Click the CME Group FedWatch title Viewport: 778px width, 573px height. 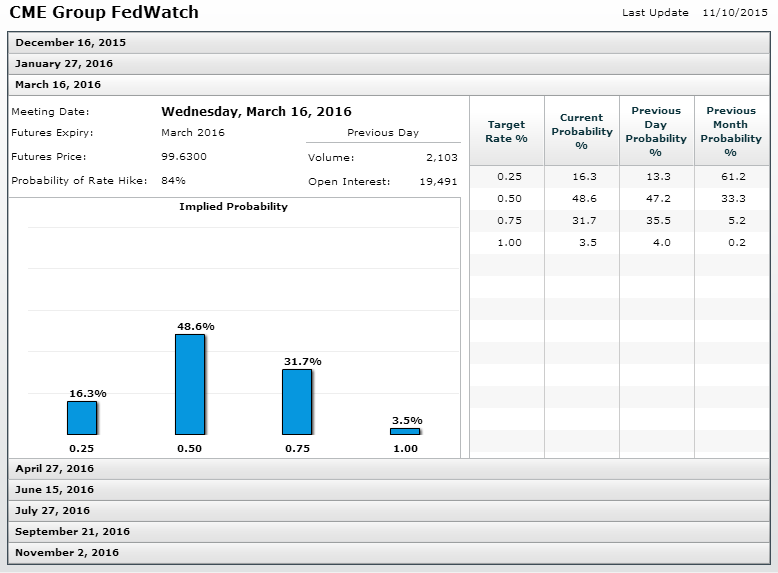click(104, 12)
